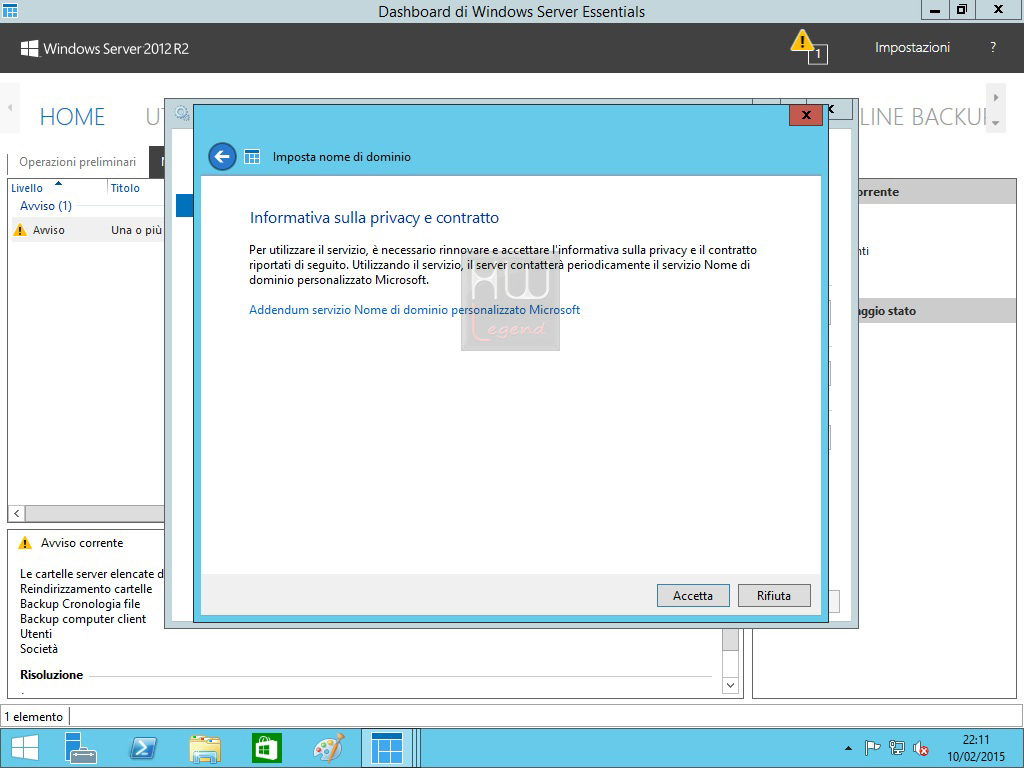Select the Operazioni preliminari tab

[78, 162]
